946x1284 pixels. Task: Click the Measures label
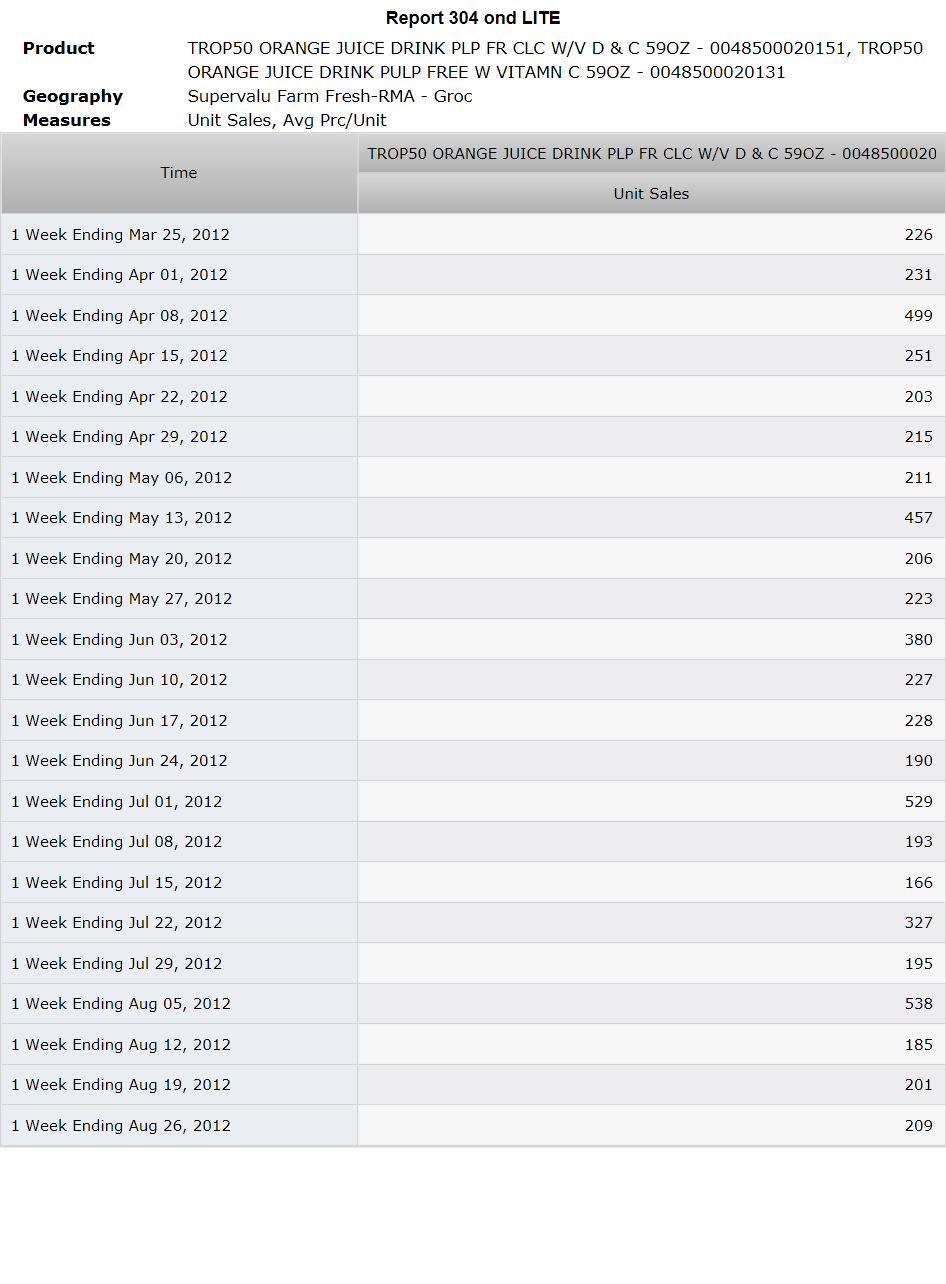(x=67, y=120)
